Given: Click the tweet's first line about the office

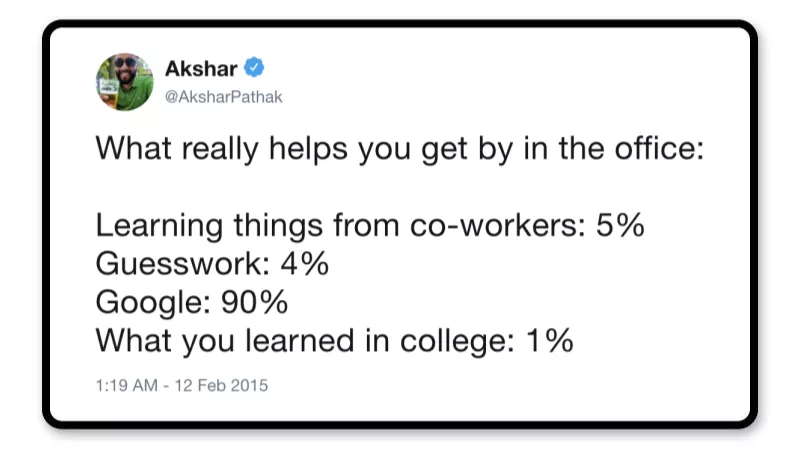Looking at the screenshot, I should pyautogui.click(x=400, y=151).
